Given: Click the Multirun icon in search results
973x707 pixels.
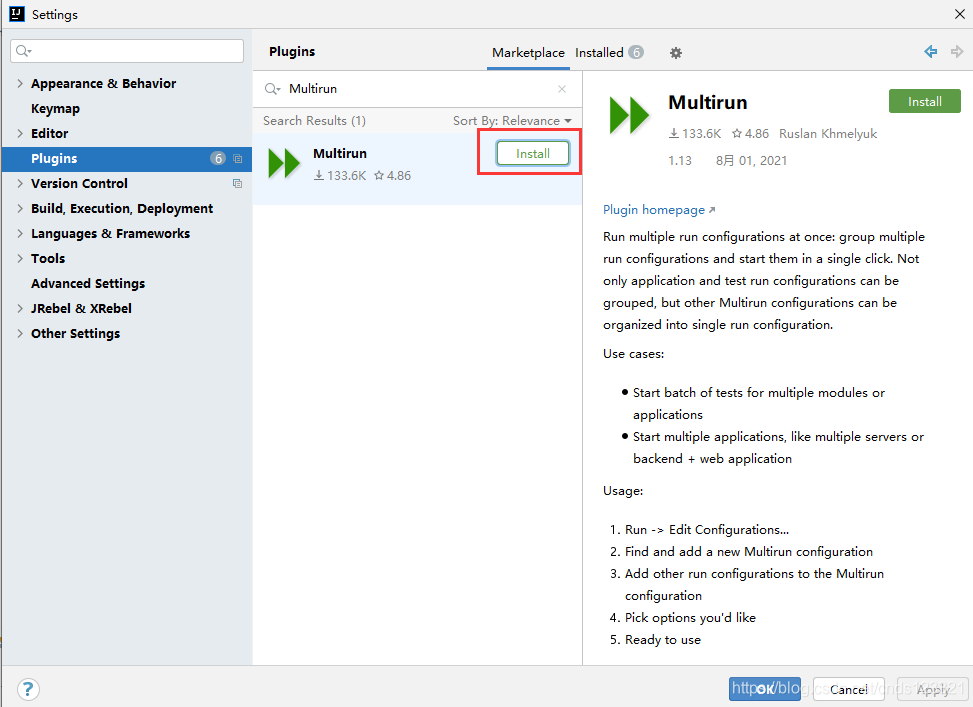Looking at the screenshot, I should [284, 164].
